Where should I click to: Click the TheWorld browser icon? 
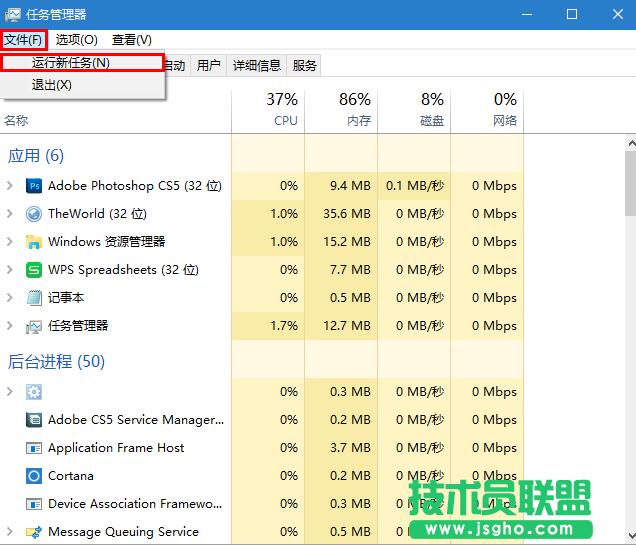(x=34, y=214)
